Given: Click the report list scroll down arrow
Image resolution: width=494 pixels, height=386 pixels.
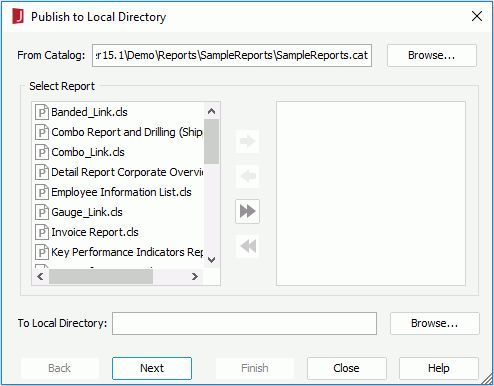Looking at the screenshot, I should click(211, 260).
